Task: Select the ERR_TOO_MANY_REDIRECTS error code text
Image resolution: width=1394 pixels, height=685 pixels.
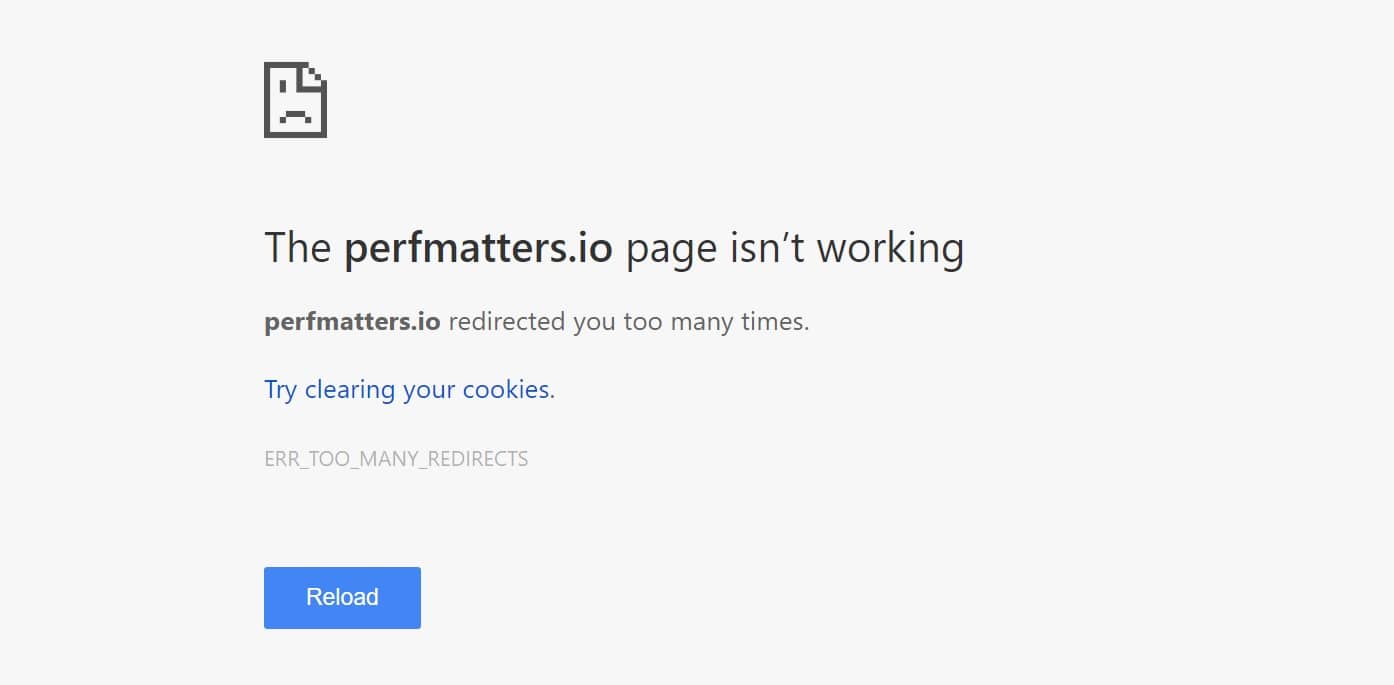Action: coord(396,458)
